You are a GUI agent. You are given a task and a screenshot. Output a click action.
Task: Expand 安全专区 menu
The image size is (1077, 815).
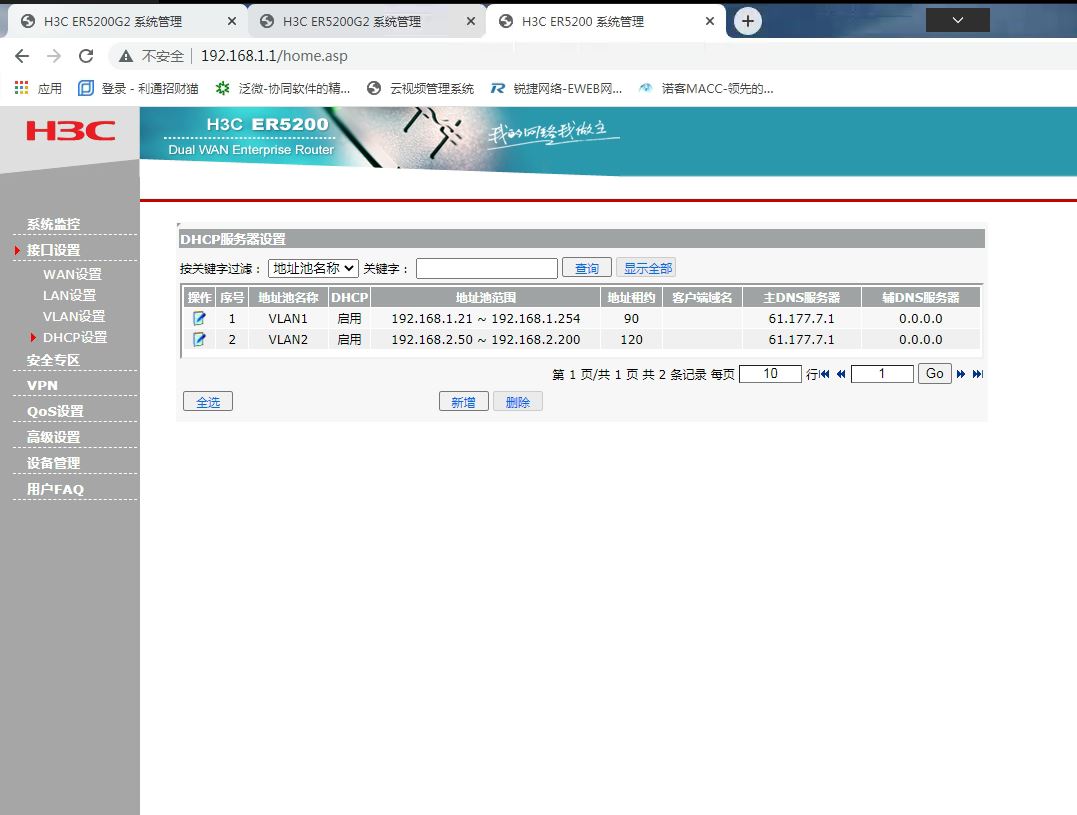[54, 360]
